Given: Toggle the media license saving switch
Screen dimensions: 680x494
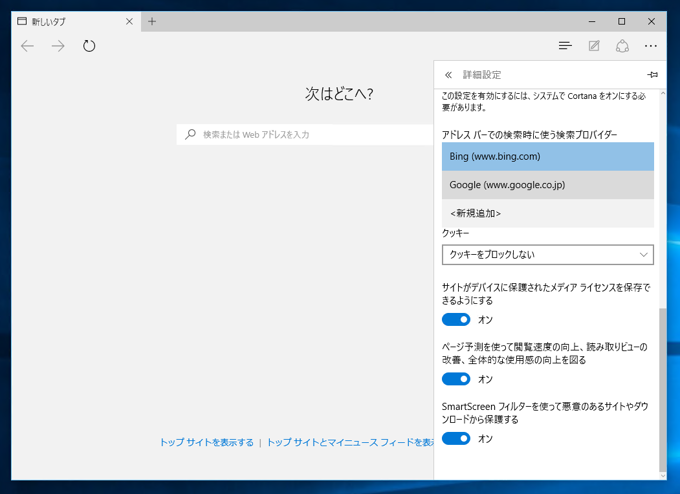Looking at the screenshot, I should coord(456,320).
